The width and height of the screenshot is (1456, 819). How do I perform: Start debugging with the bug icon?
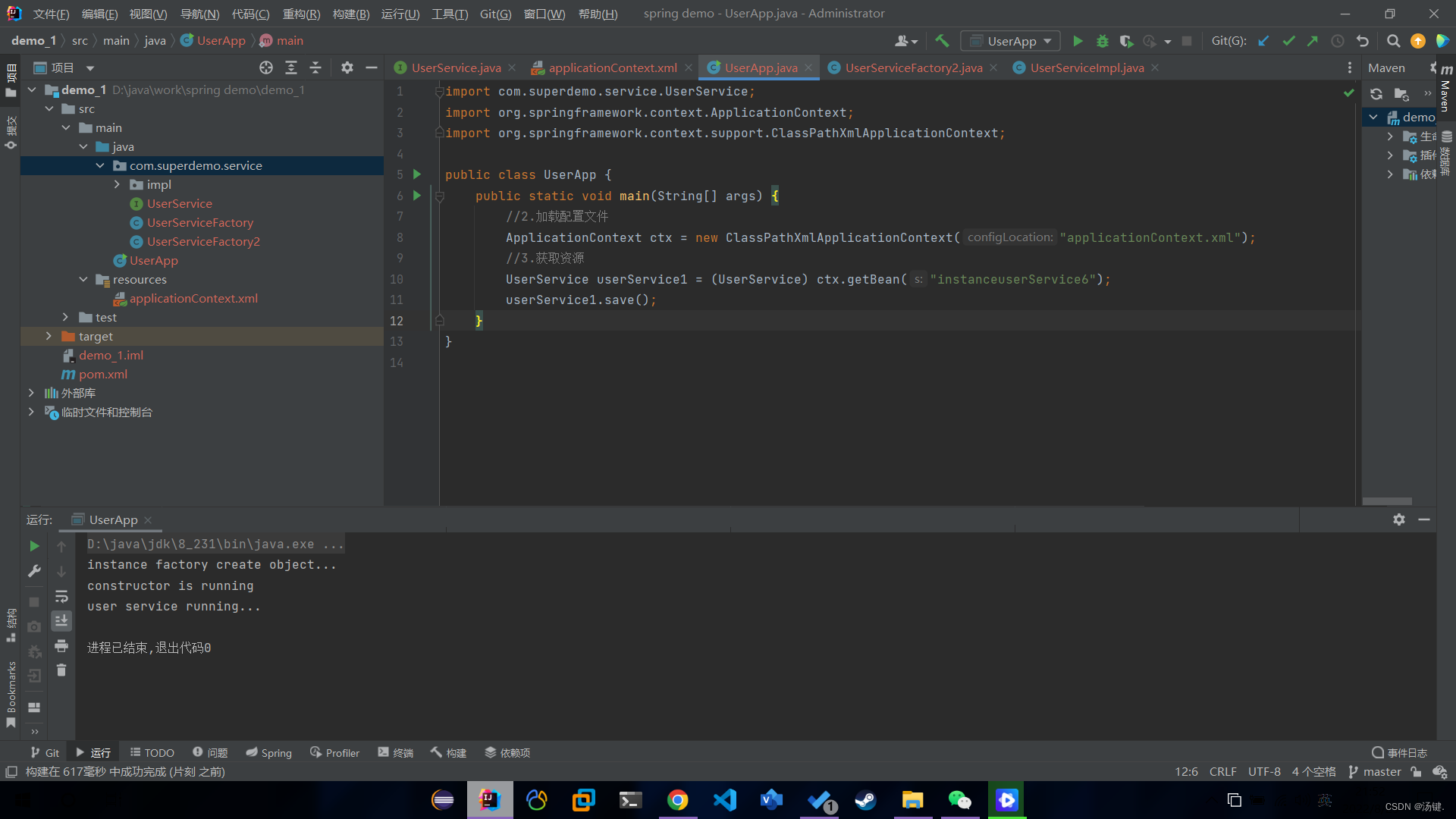(x=1103, y=41)
